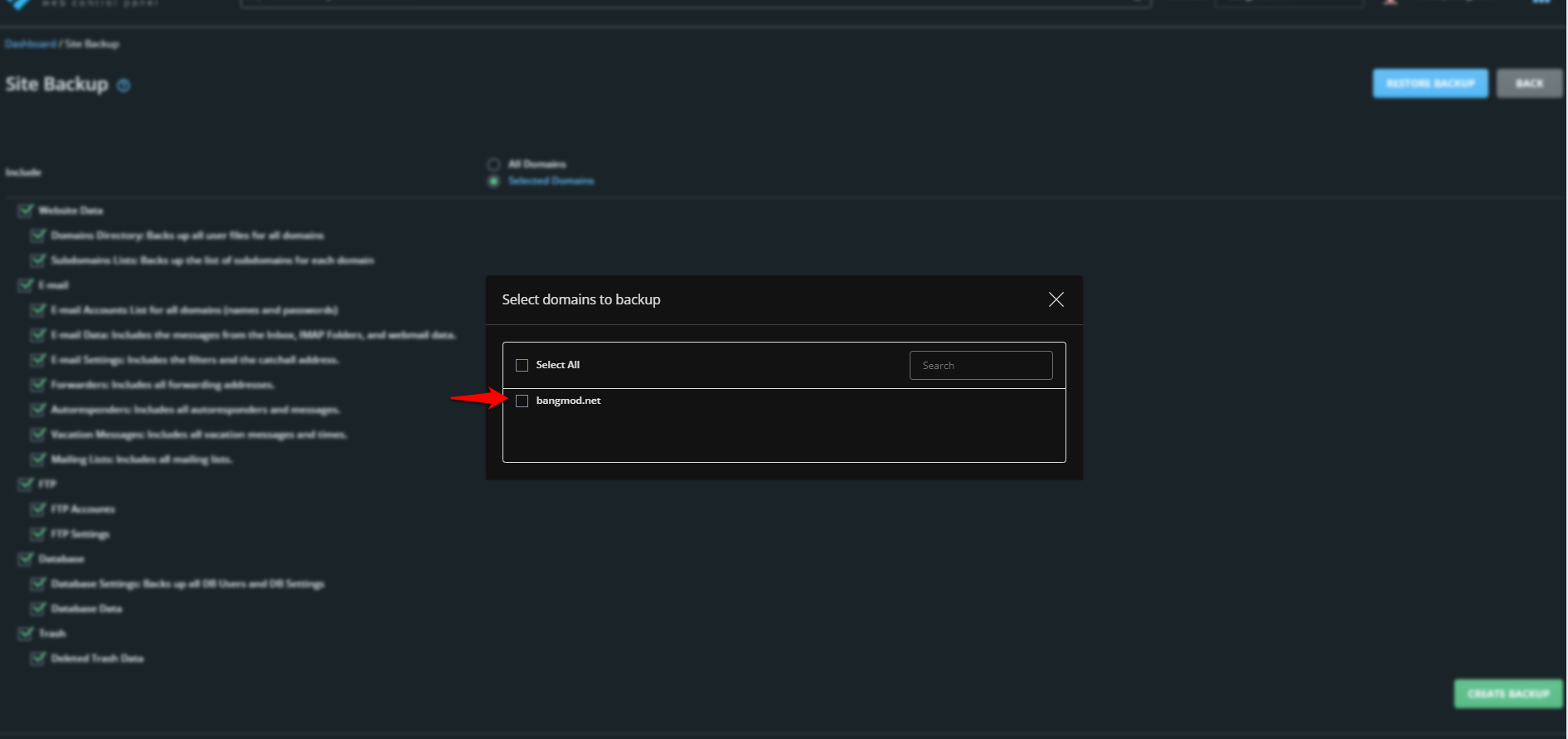The image size is (1568, 739).
Task: Click the Restore Backup button
Action: click(x=1430, y=84)
